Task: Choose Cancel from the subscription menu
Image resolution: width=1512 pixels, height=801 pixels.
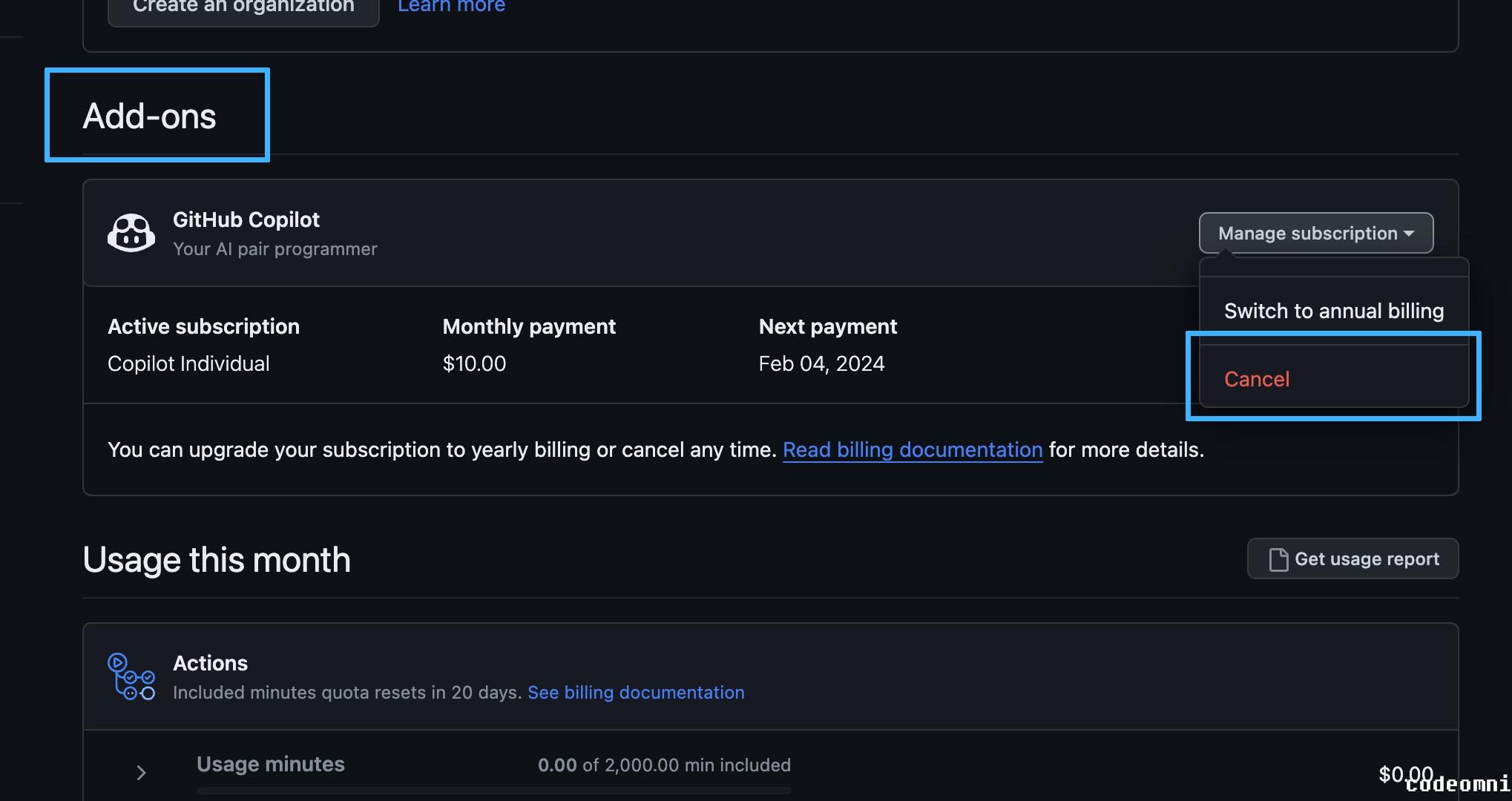Action: pyautogui.click(x=1257, y=379)
